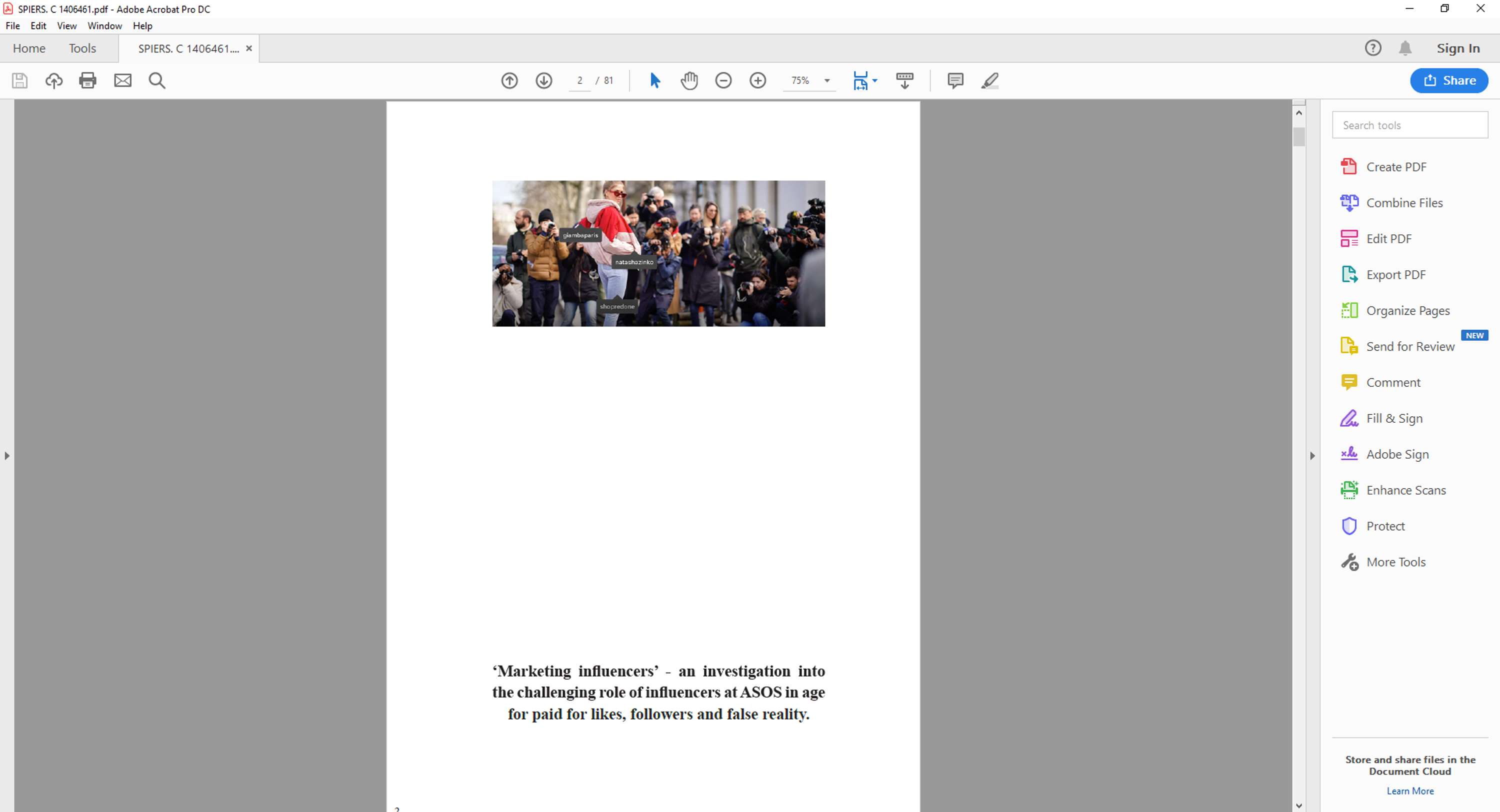Select the arrow Selection tool
The height and width of the screenshot is (812, 1500).
click(655, 80)
